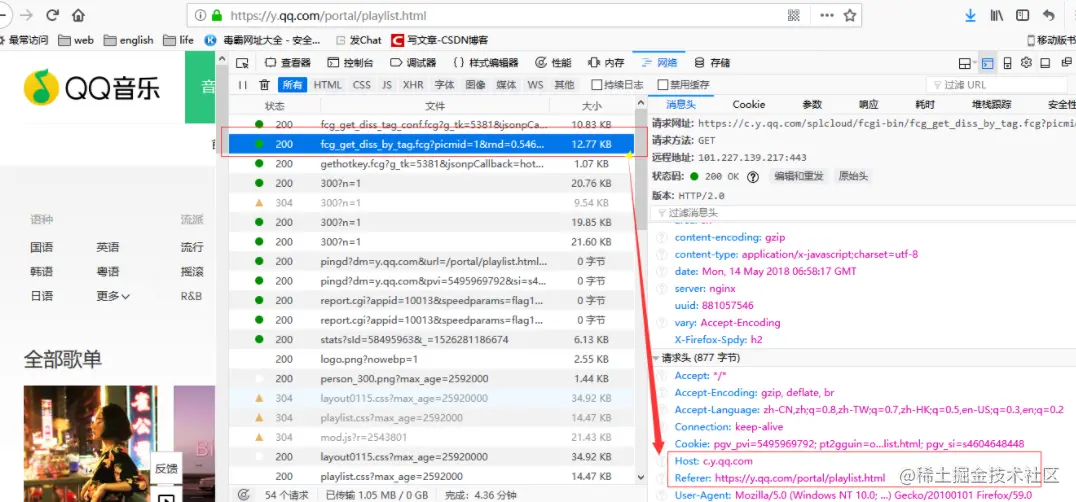Switch to the 参数 details tab

pyautogui.click(x=812, y=104)
